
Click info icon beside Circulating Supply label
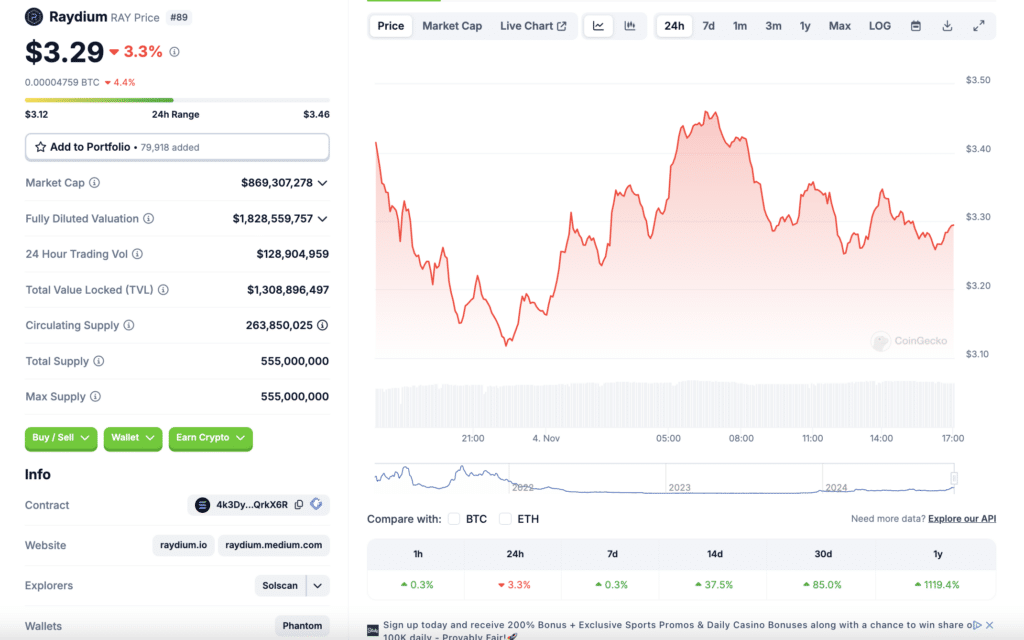click(x=129, y=325)
